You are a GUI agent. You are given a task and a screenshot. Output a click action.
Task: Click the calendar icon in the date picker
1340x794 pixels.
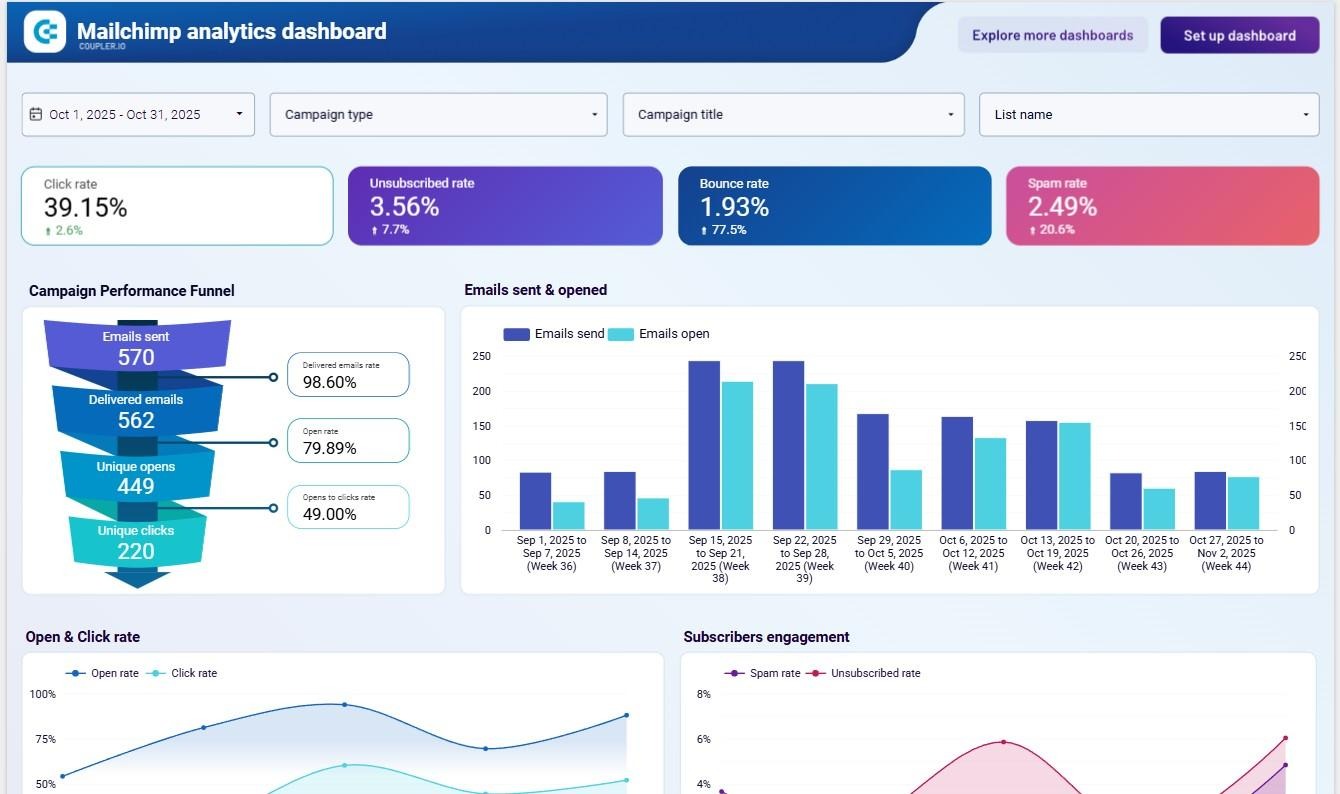tap(36, 114)
